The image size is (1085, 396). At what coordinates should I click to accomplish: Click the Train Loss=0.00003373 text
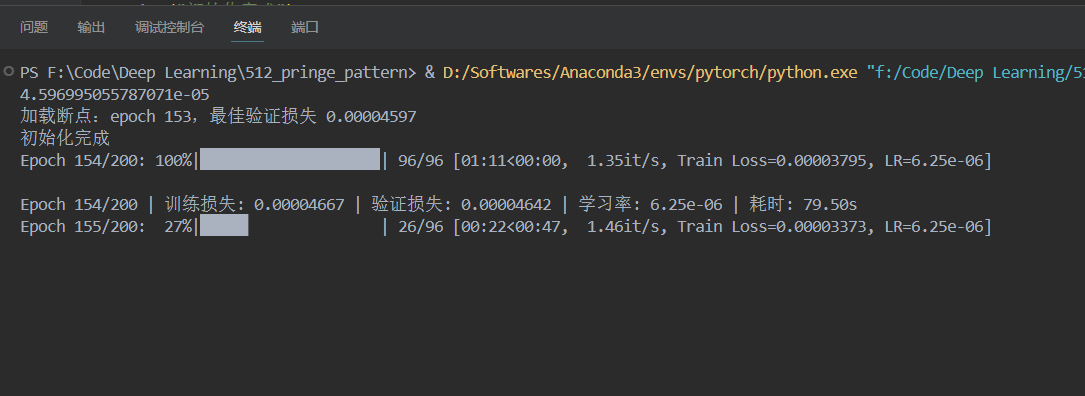point(772,226)
